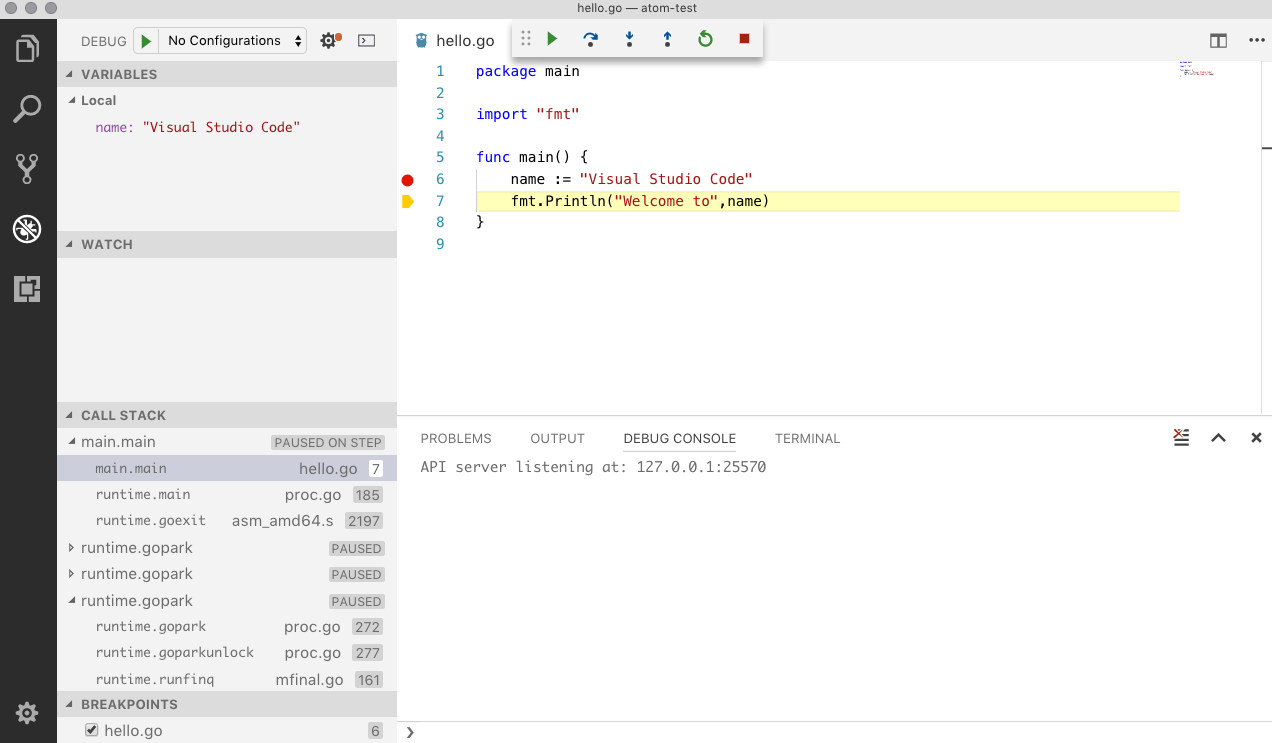Switch to the TERMINAL tab

[807, 438]
